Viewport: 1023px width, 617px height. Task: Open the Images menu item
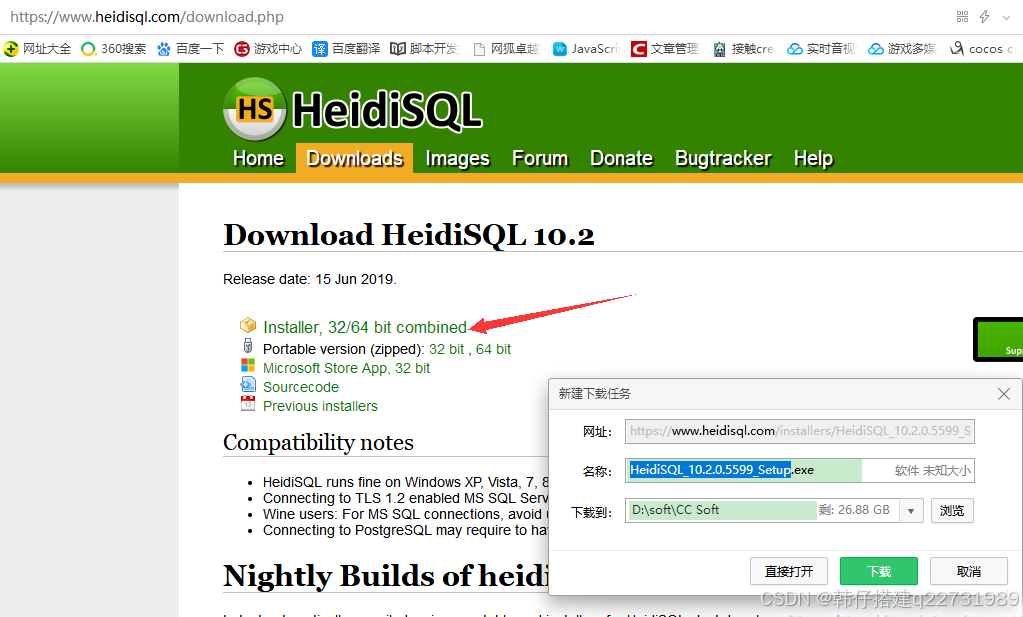coord(457,158)
